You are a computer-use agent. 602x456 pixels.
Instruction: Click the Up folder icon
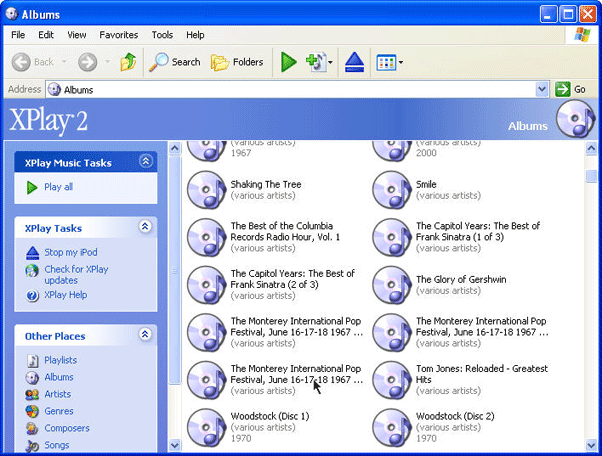128,62
